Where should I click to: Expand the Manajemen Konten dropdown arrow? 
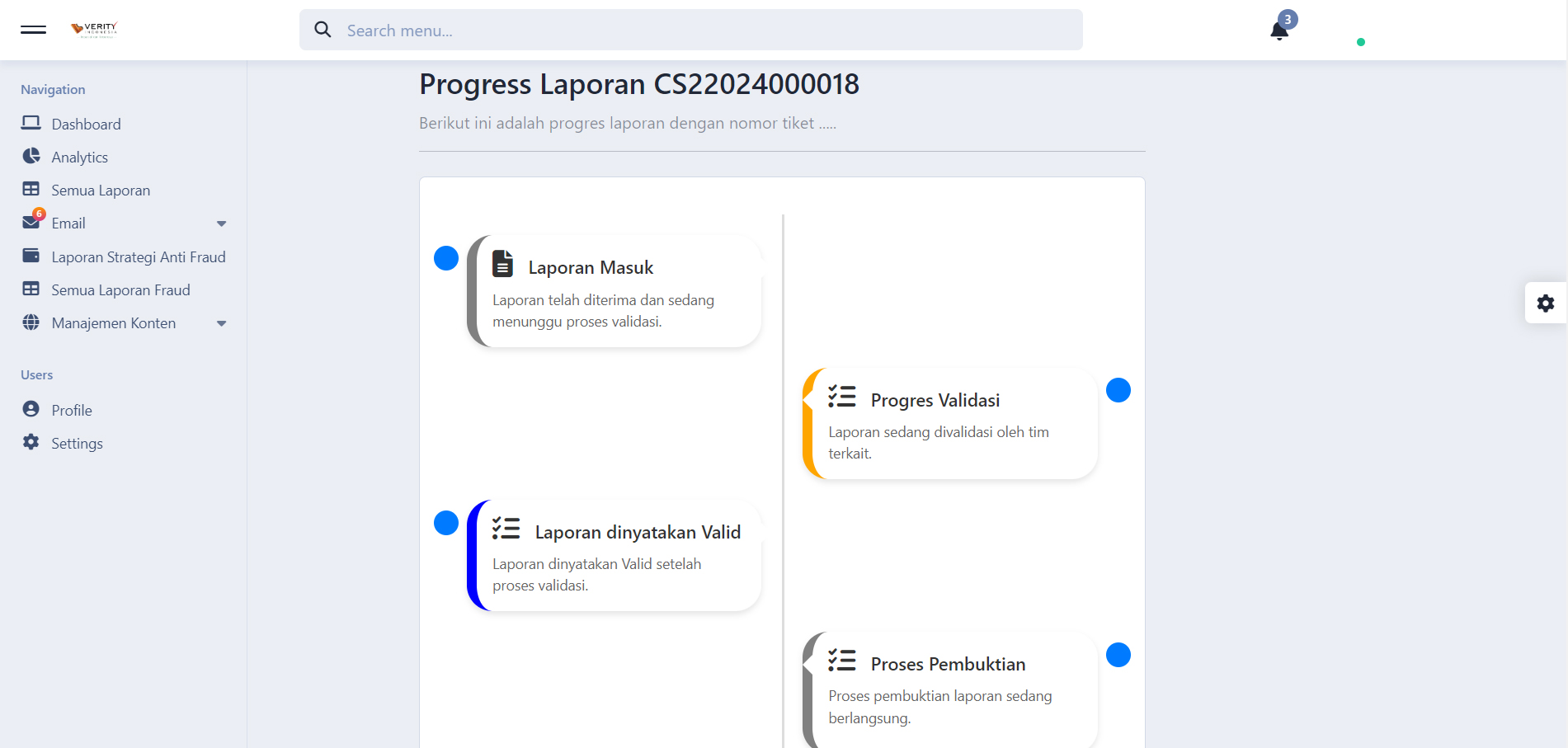[221, 323]
